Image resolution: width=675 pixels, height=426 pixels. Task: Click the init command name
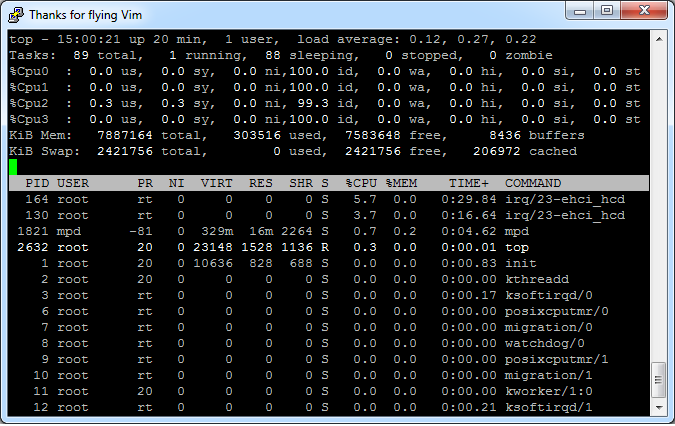pyautogui.click(x=521, y=263)
